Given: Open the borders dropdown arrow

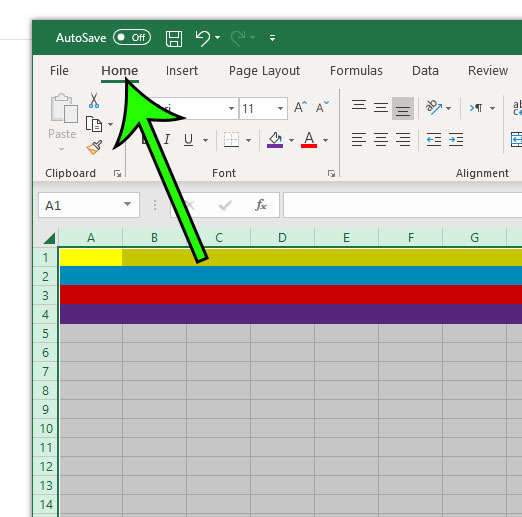Looking at the screenshot, I should pyautogui.click(x=248, y=140).
